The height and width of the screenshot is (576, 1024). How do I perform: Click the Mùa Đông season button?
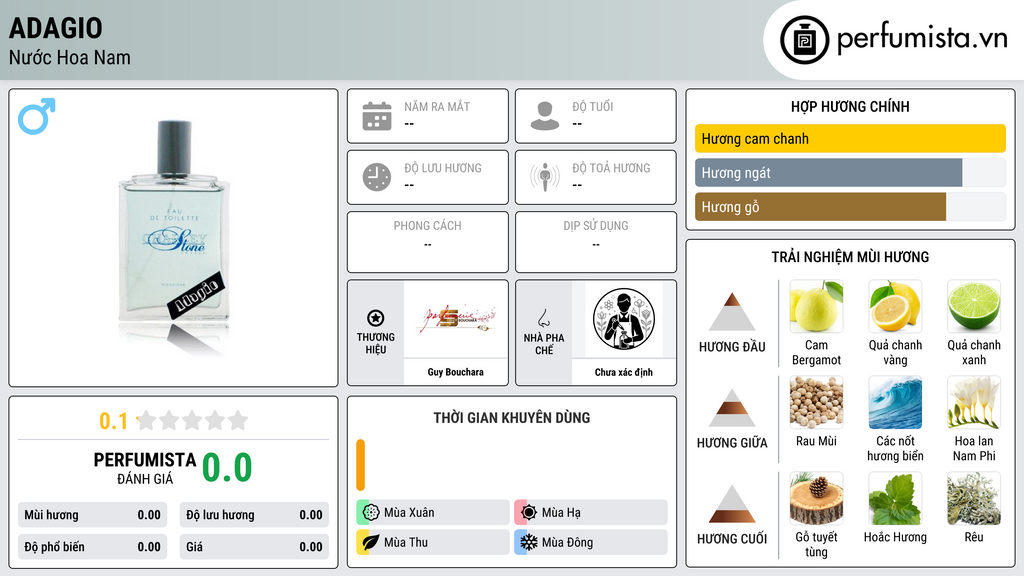(591, 542)
